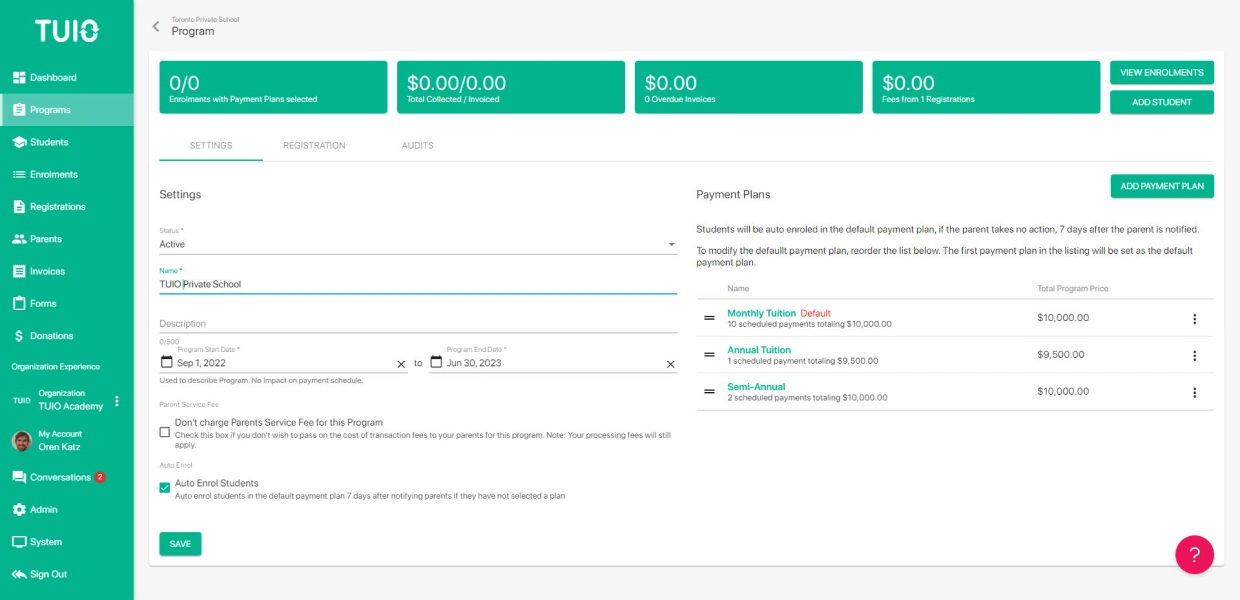Click the Enrolments with Payment Plans card
The height and width of the screenshot is (600, 1240).
click(x=273, y=87)
